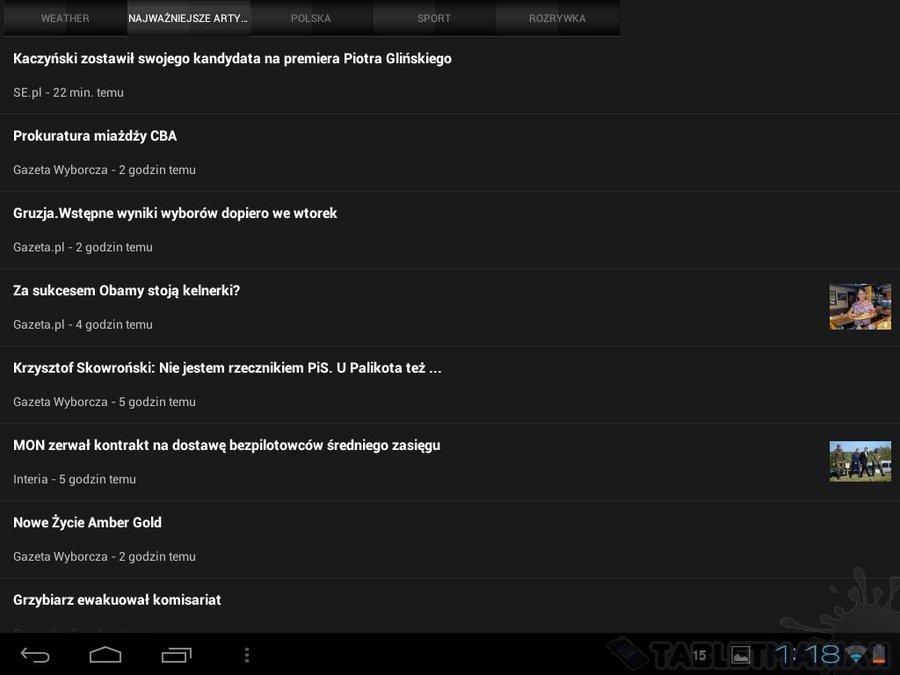Tap the Android home icon
The height and width of the screenshot is (675, 900).
pyautogui.click(x=106, y=655)
